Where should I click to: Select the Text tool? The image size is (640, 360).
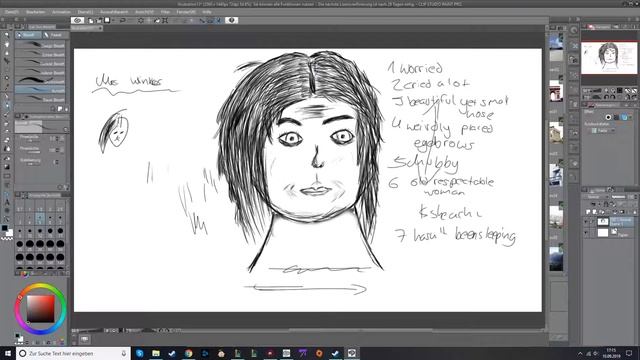7,202
